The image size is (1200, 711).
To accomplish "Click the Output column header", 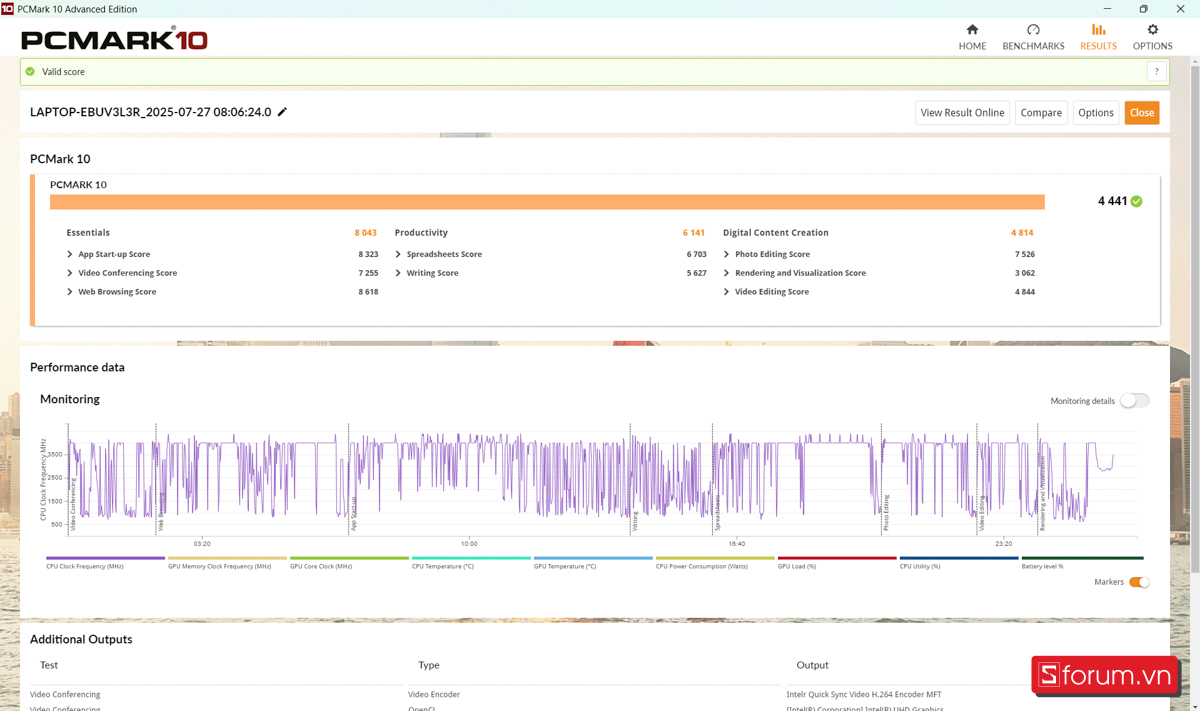I will coord(812,665).
